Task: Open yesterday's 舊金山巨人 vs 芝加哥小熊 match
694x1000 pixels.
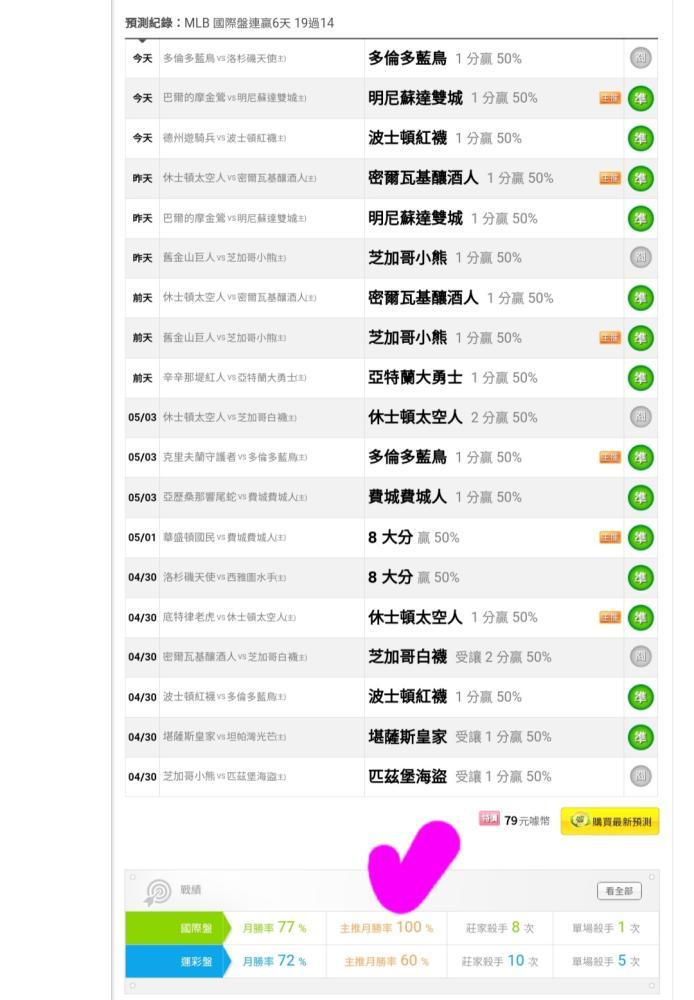Action: (224, 258)
